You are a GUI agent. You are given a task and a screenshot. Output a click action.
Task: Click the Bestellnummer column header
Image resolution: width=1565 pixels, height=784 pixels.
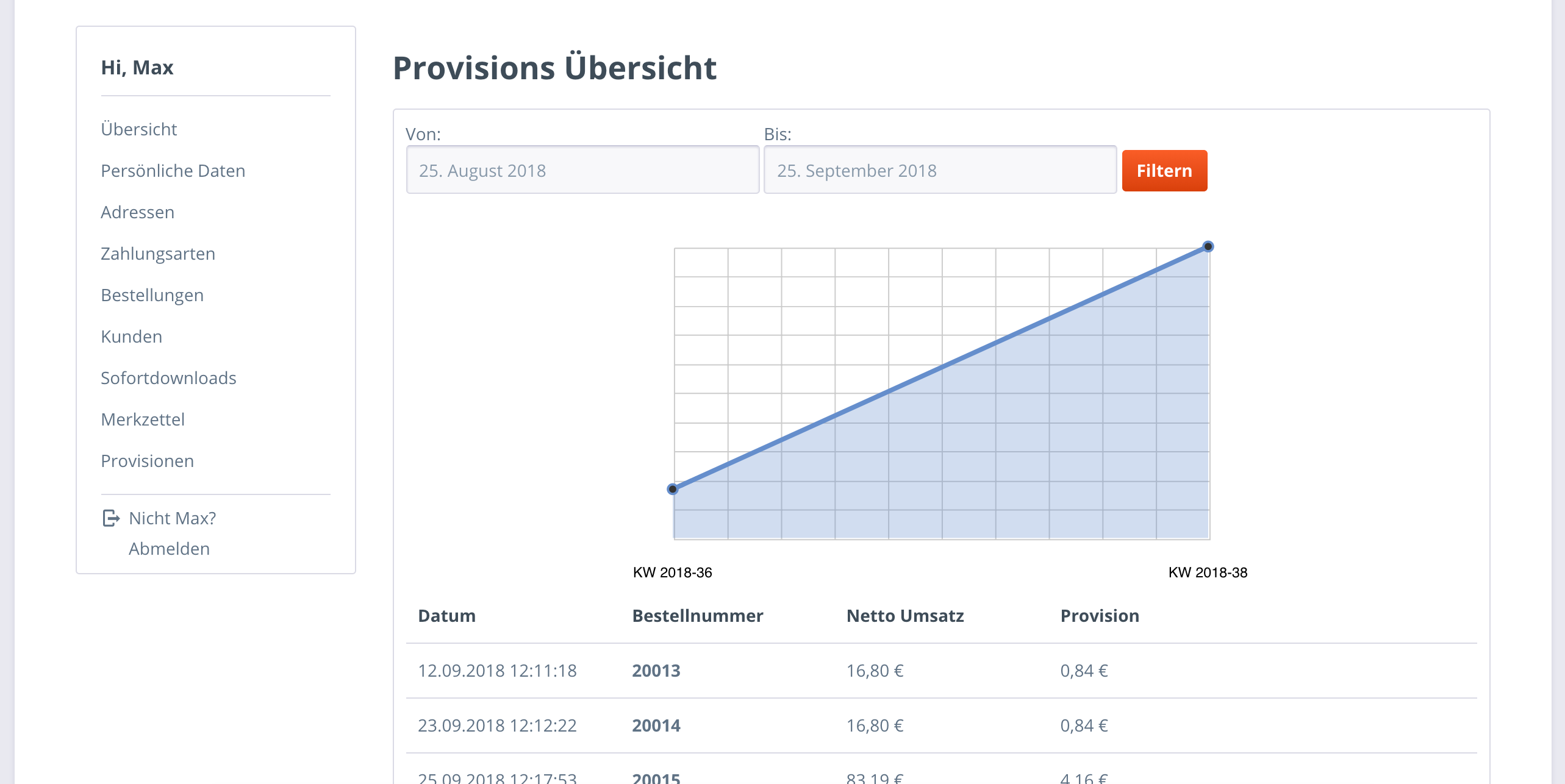coord(698,616)
